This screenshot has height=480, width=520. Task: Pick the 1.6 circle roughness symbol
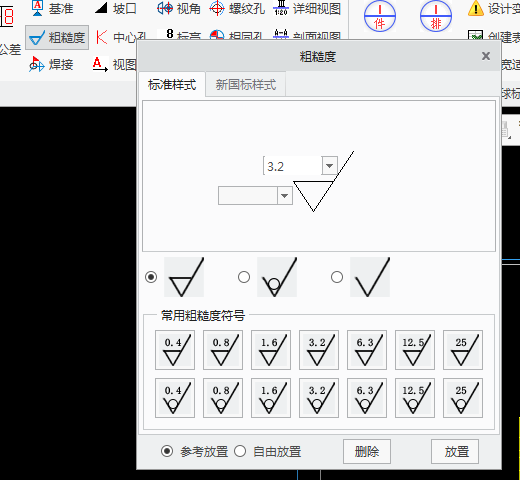[x=271, y=398]
